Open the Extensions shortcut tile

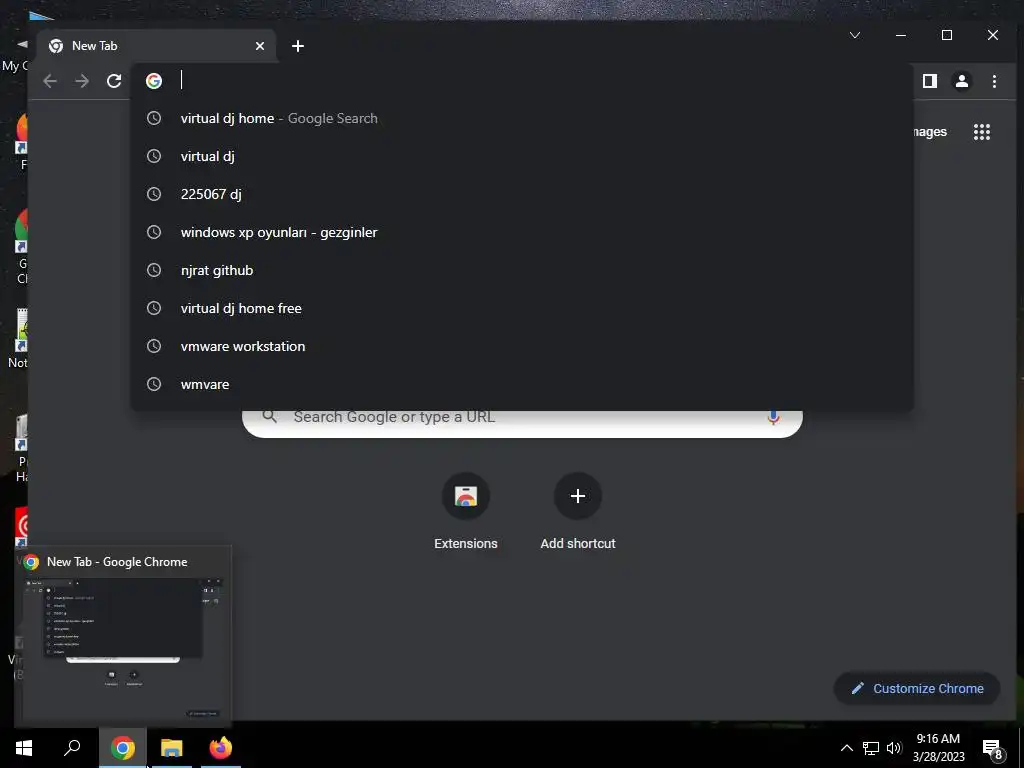(x=466, y=511)
